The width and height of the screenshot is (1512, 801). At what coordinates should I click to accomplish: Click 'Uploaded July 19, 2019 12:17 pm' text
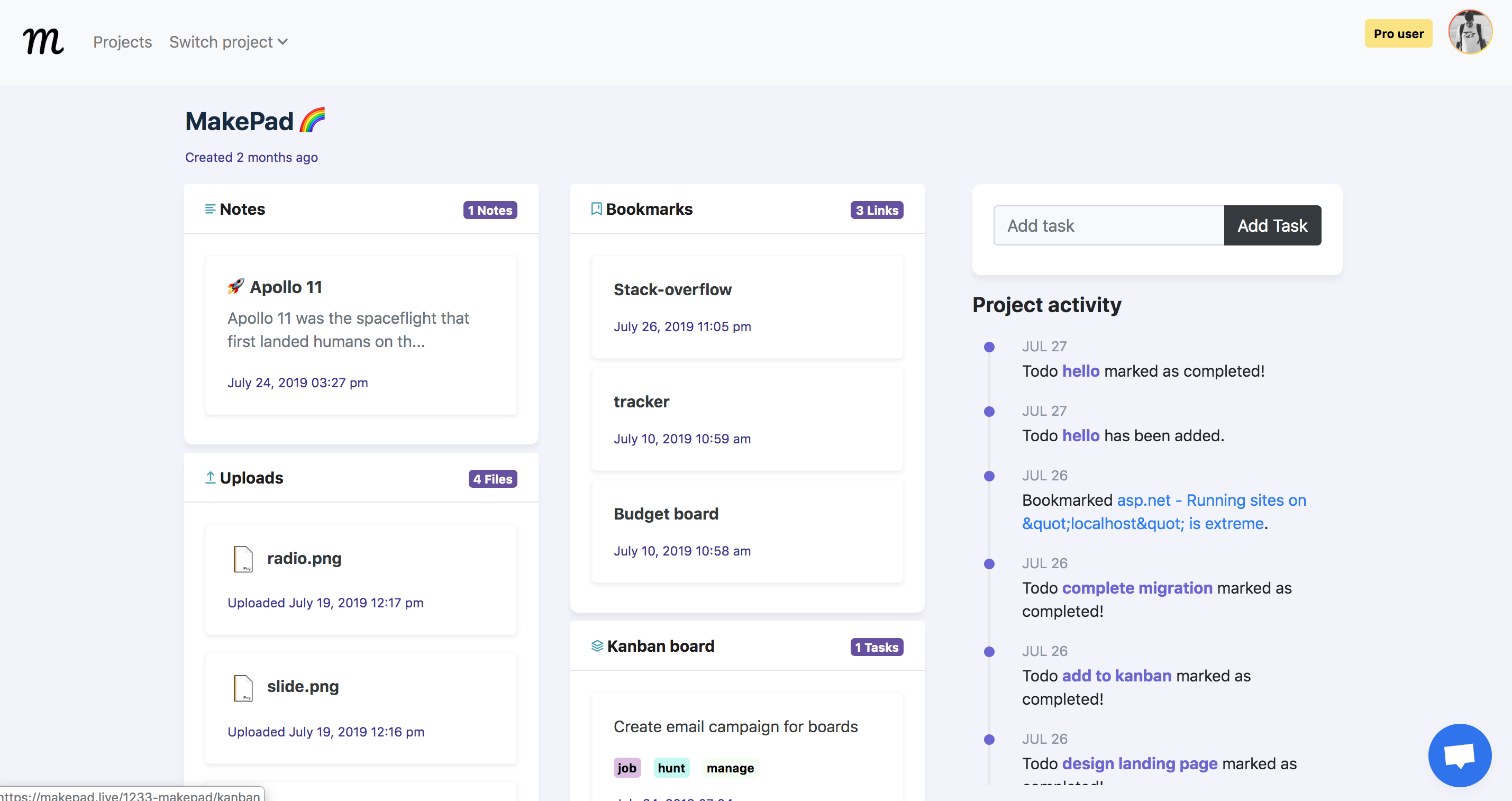point(325,603)
